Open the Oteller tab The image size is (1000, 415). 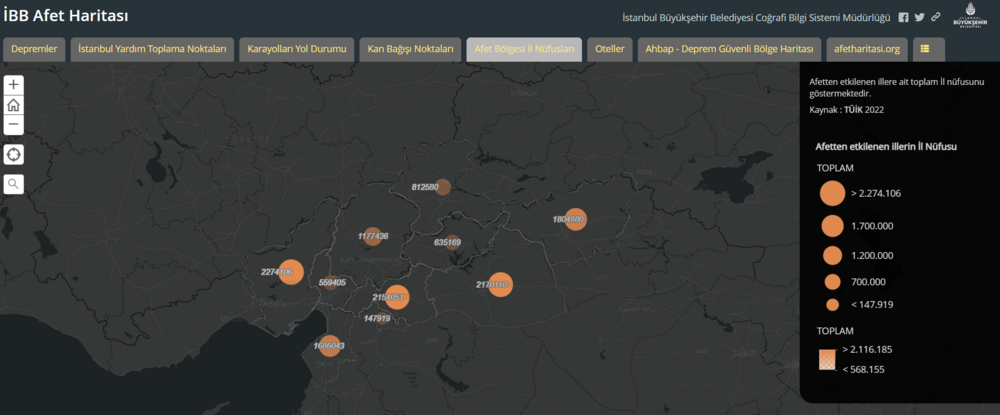click(x=609, y=49)
